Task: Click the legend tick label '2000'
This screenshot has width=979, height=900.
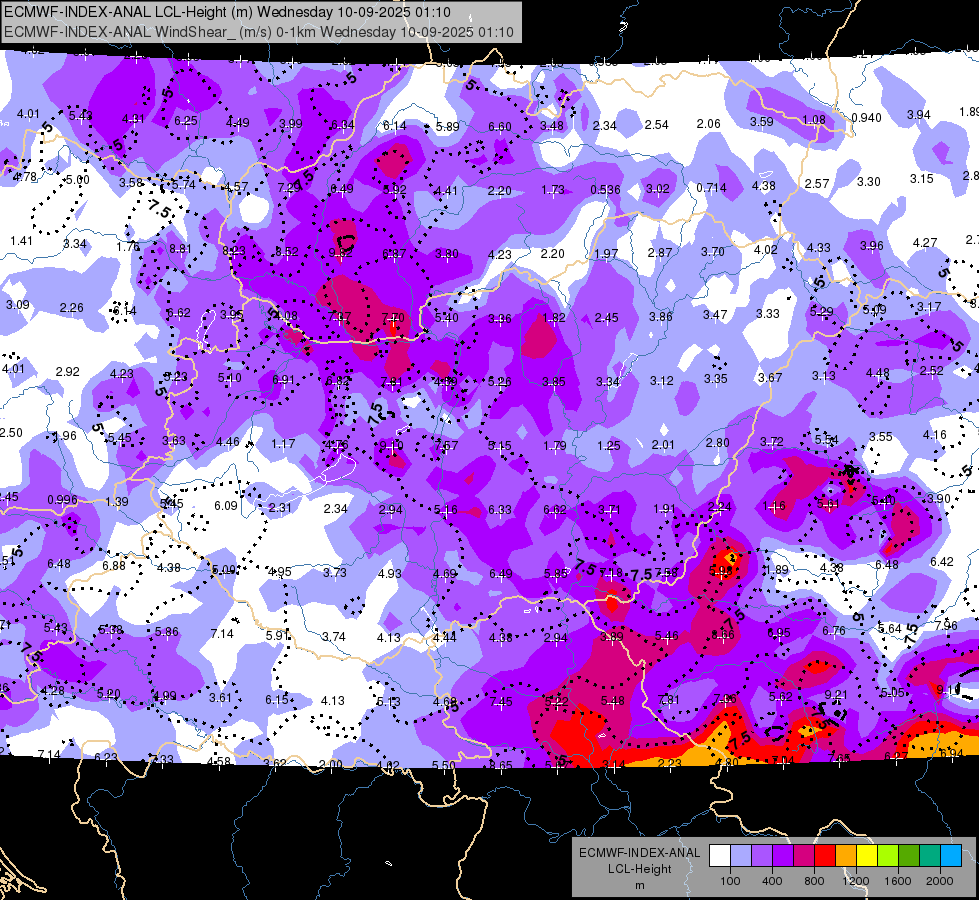Action: tap(940, 881)
